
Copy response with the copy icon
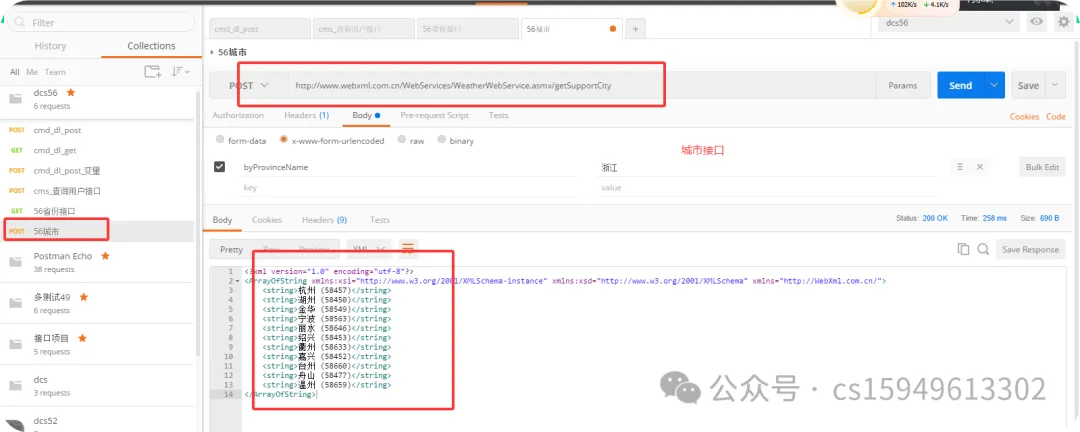(x=963, y=249)
